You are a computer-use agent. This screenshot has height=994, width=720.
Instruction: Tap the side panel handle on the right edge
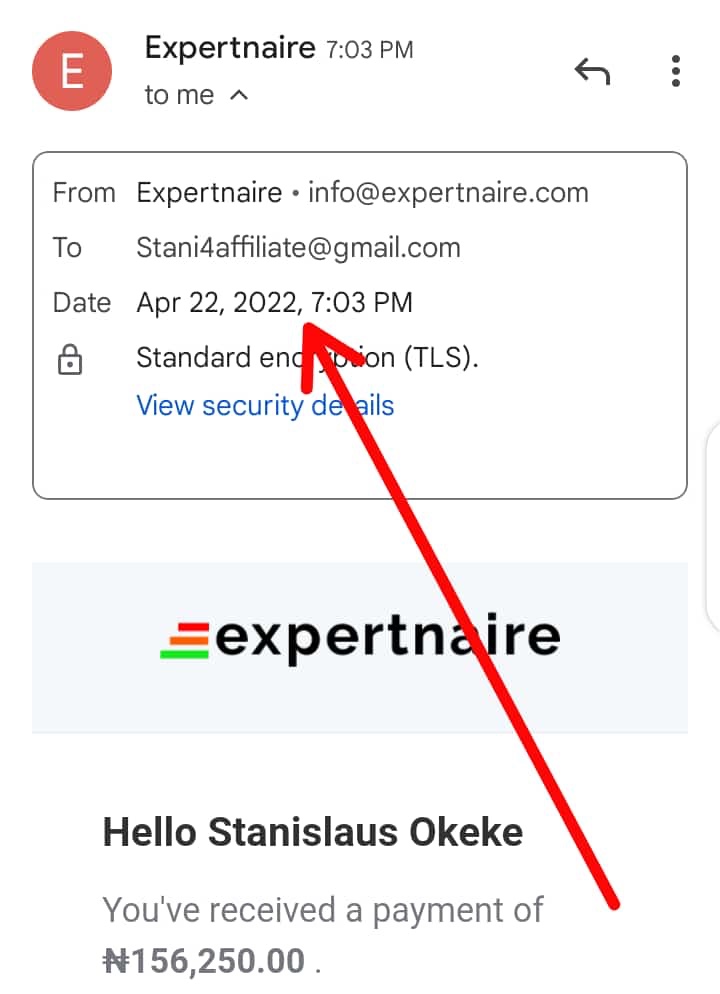click(x=712, y=527)
